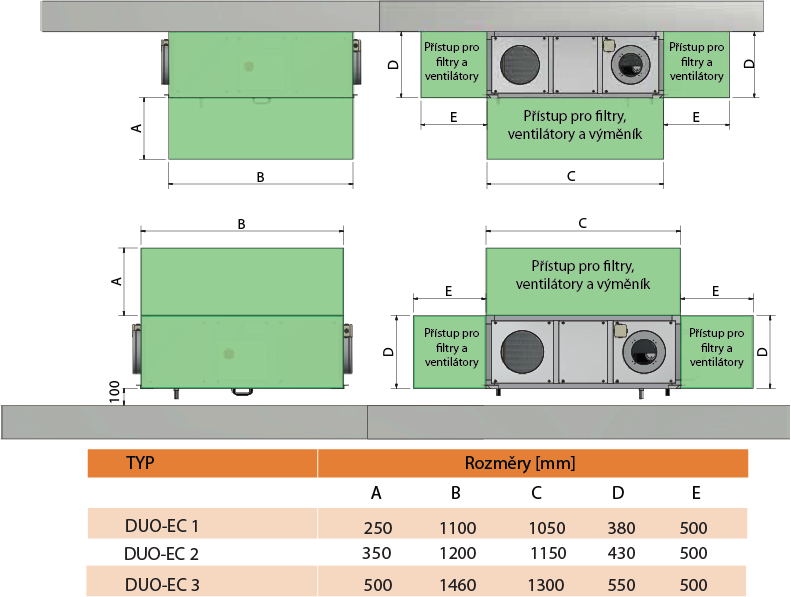Image resolution: width=791 pixels, height=597 pixels.
Task: Click bottom-right drawing's central access zone text
Action: tap(583, 275)
